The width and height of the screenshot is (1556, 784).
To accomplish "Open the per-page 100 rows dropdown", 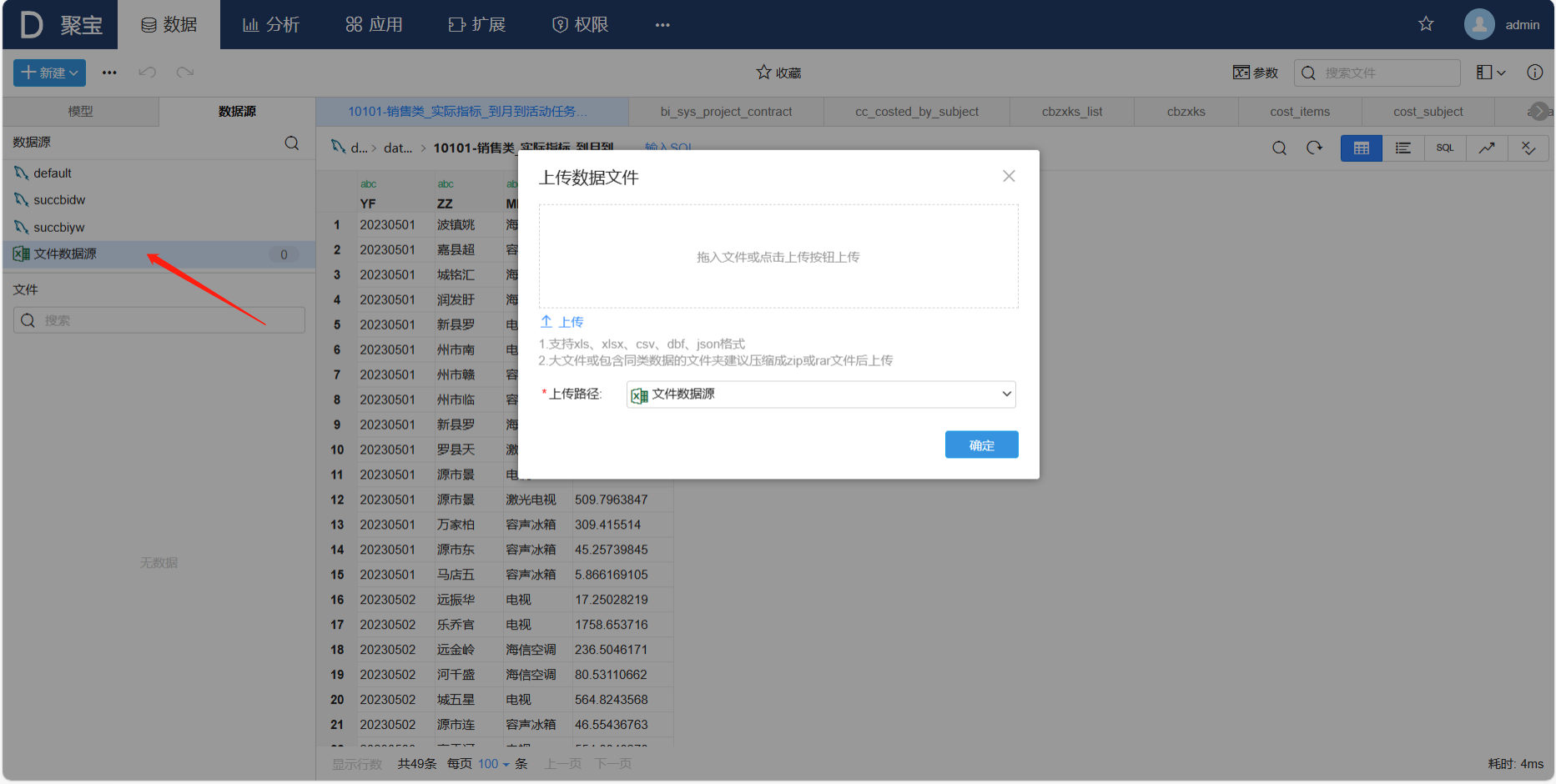I will [x=493, y=764].
